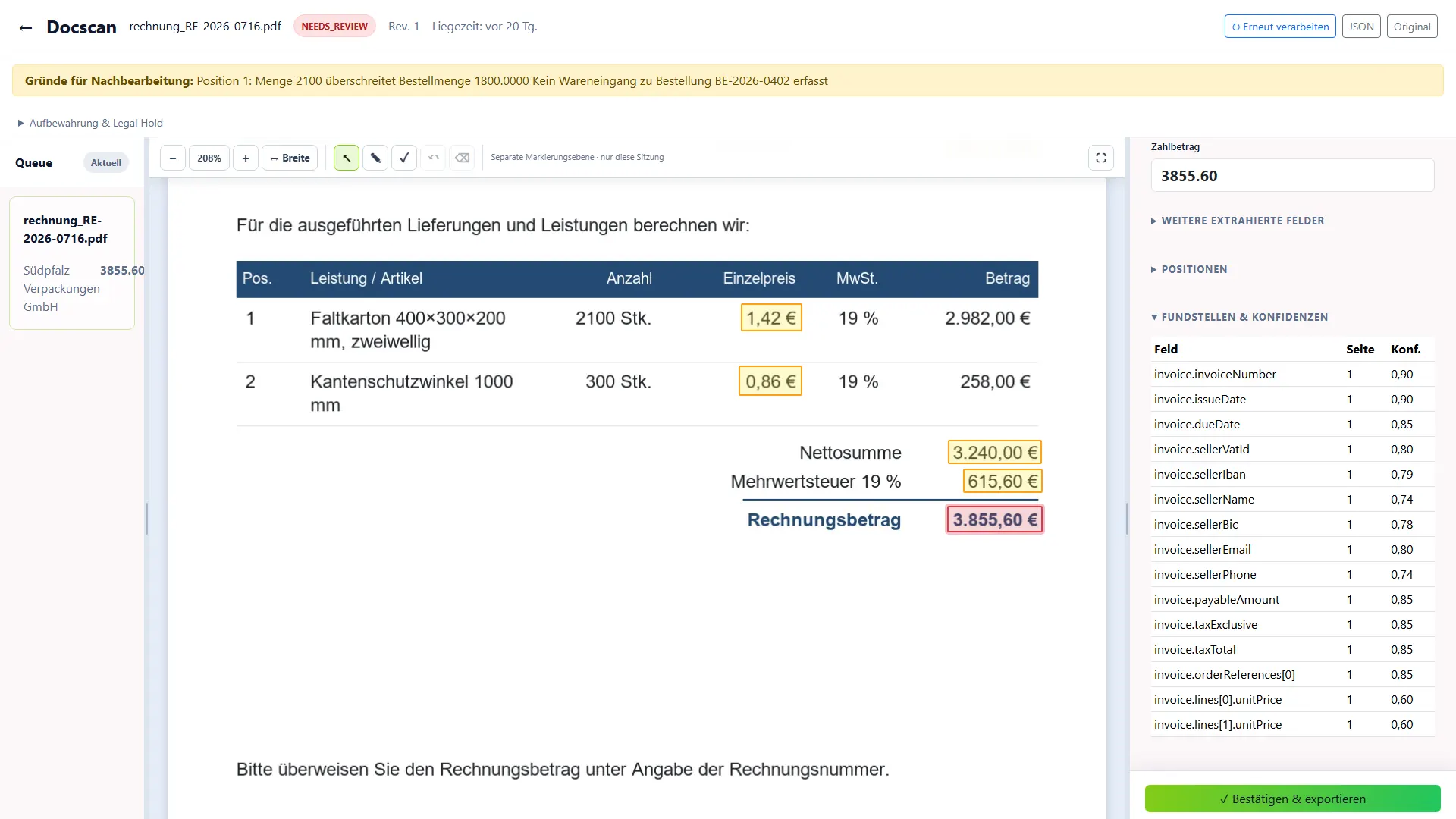Screen dimensions: 1456x819
Task: Activate the checkmark annotation tool
Action: click(x=404, y=158)
